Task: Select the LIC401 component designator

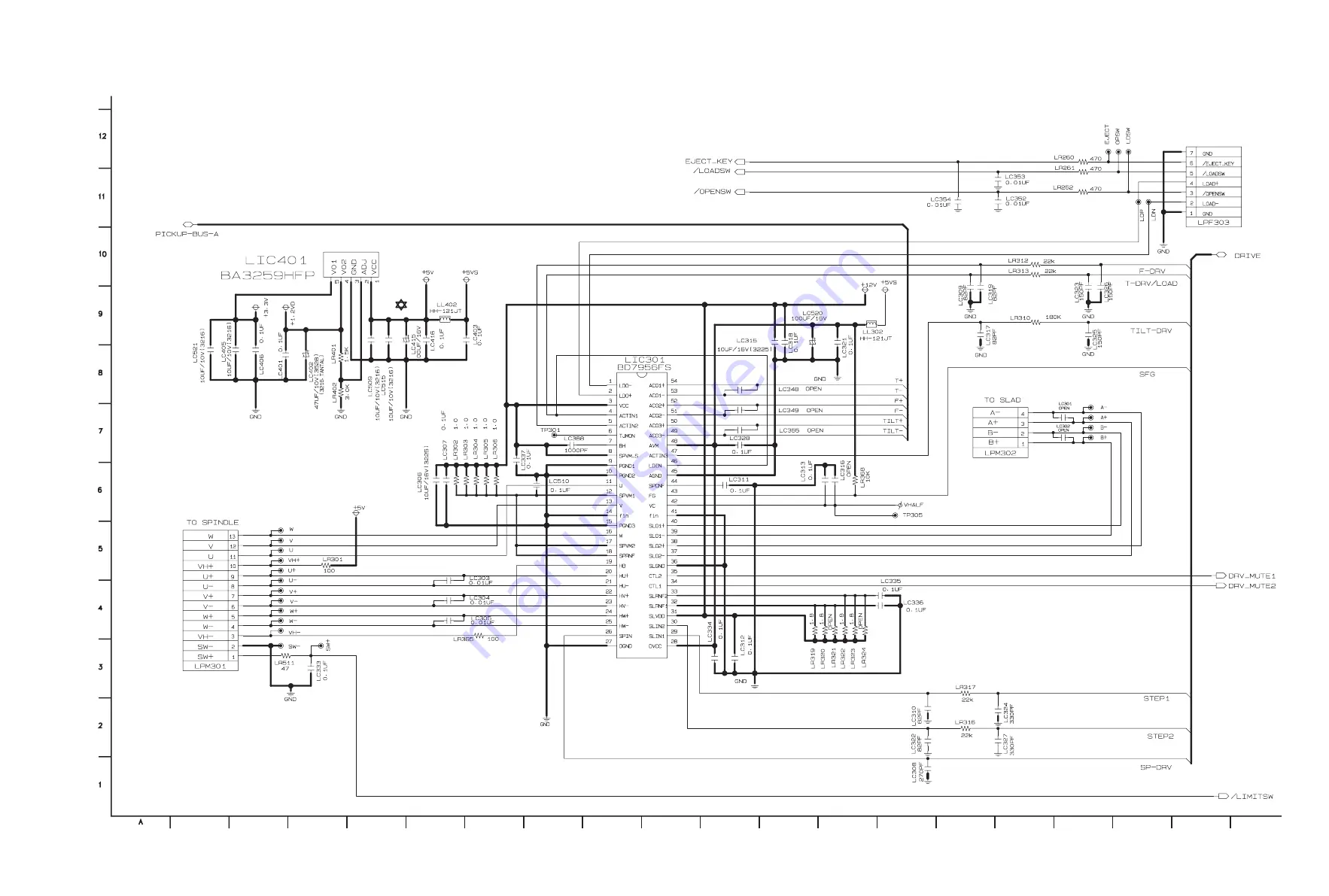Action: tap(275, 260)
